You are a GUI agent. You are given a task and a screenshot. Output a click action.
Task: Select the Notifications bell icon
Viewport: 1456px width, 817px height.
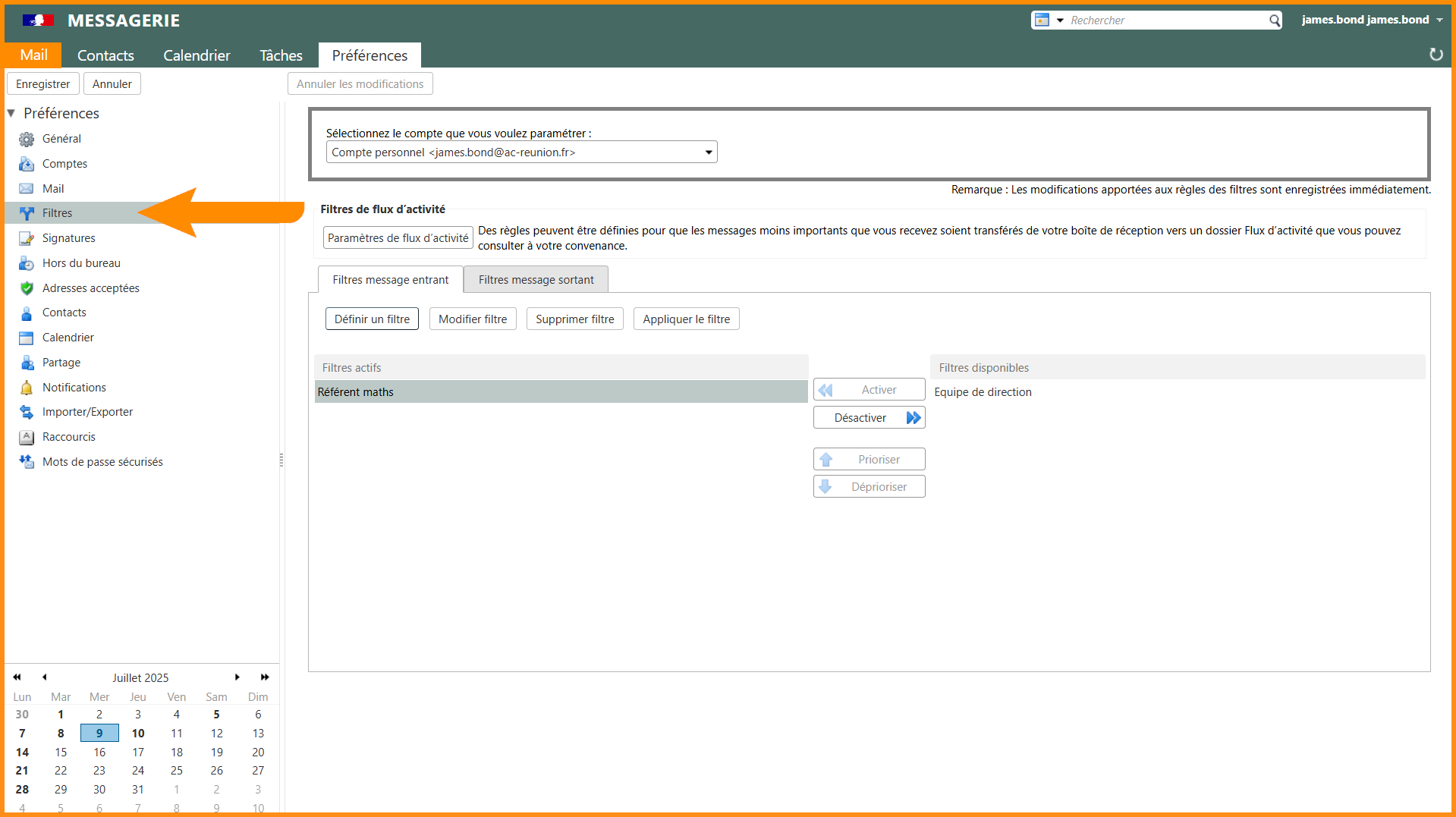pos(27,388)
